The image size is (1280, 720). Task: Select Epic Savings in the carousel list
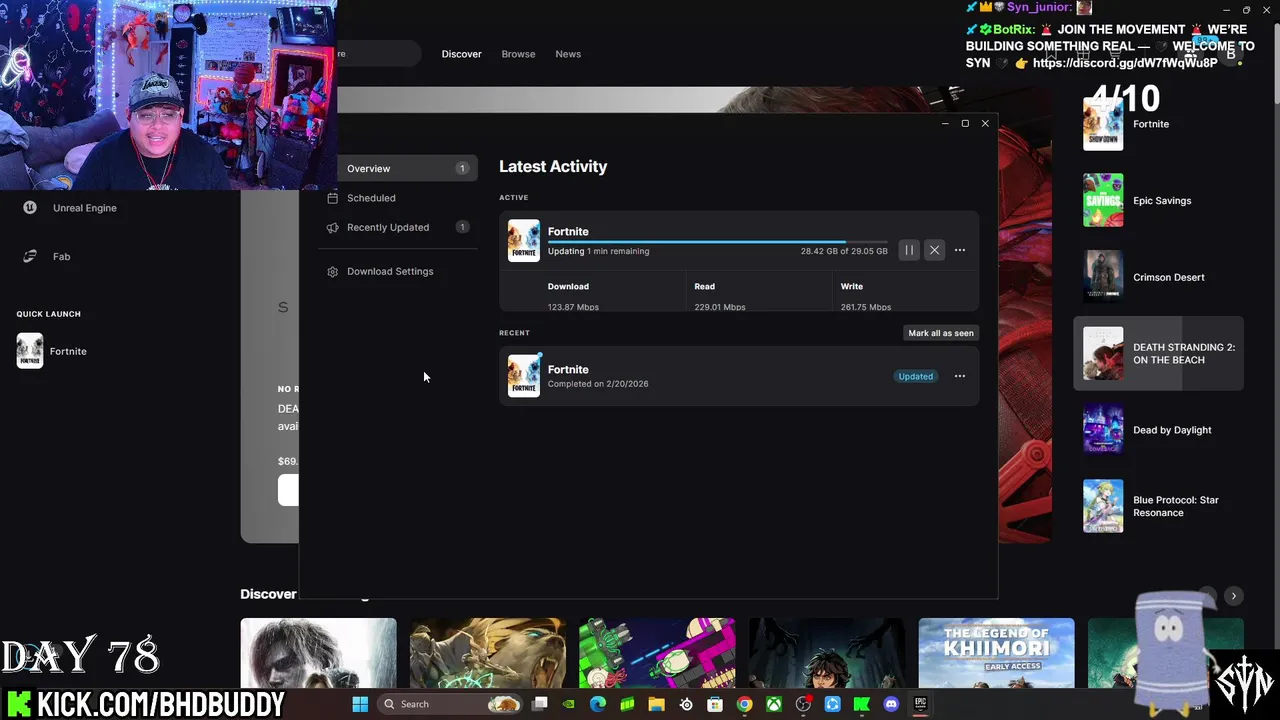pyautogui.click(x=1158, y=200)
